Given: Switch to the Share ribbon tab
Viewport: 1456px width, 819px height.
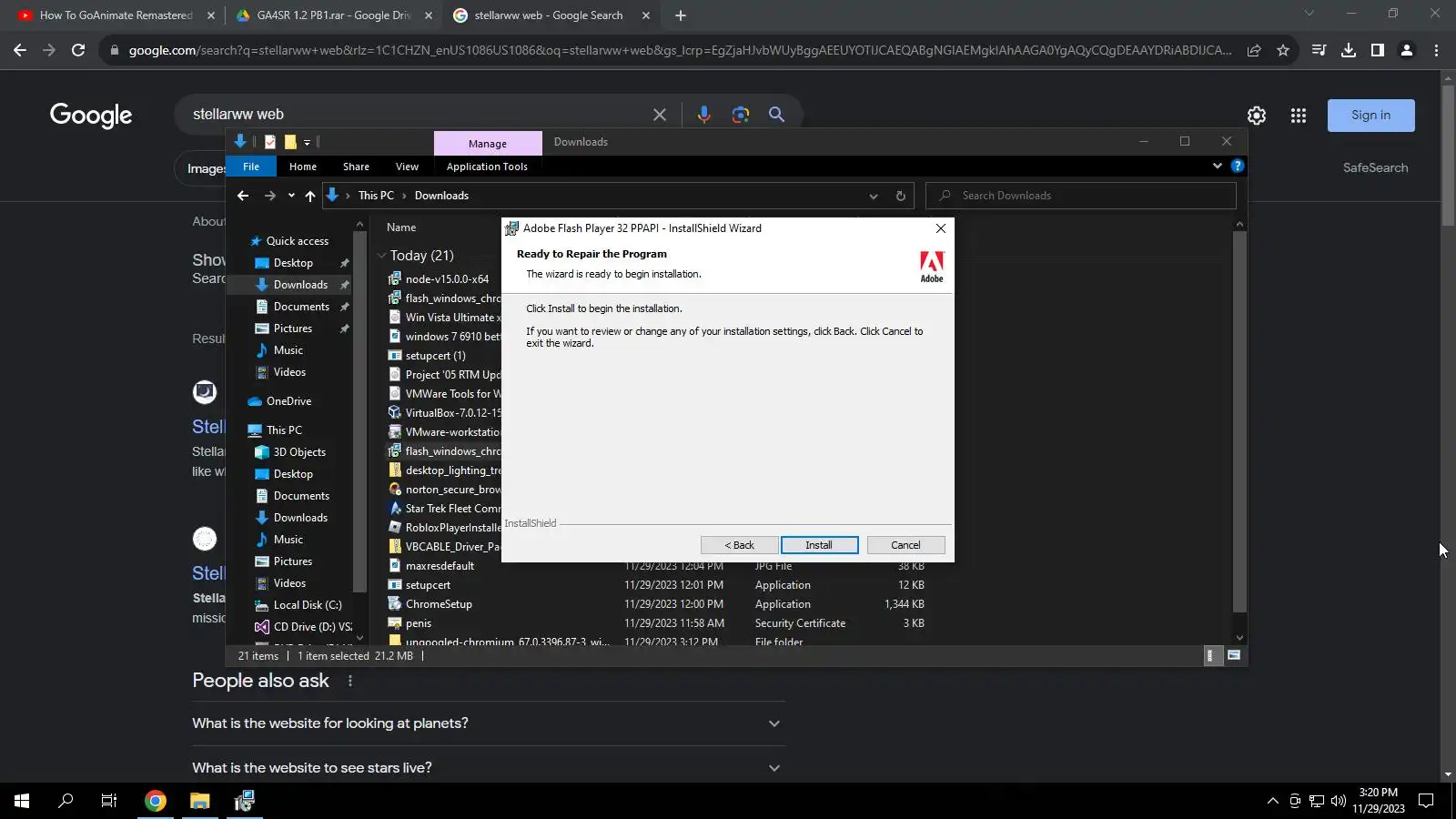Looking at the screenshot, I should tap(356, 167).
